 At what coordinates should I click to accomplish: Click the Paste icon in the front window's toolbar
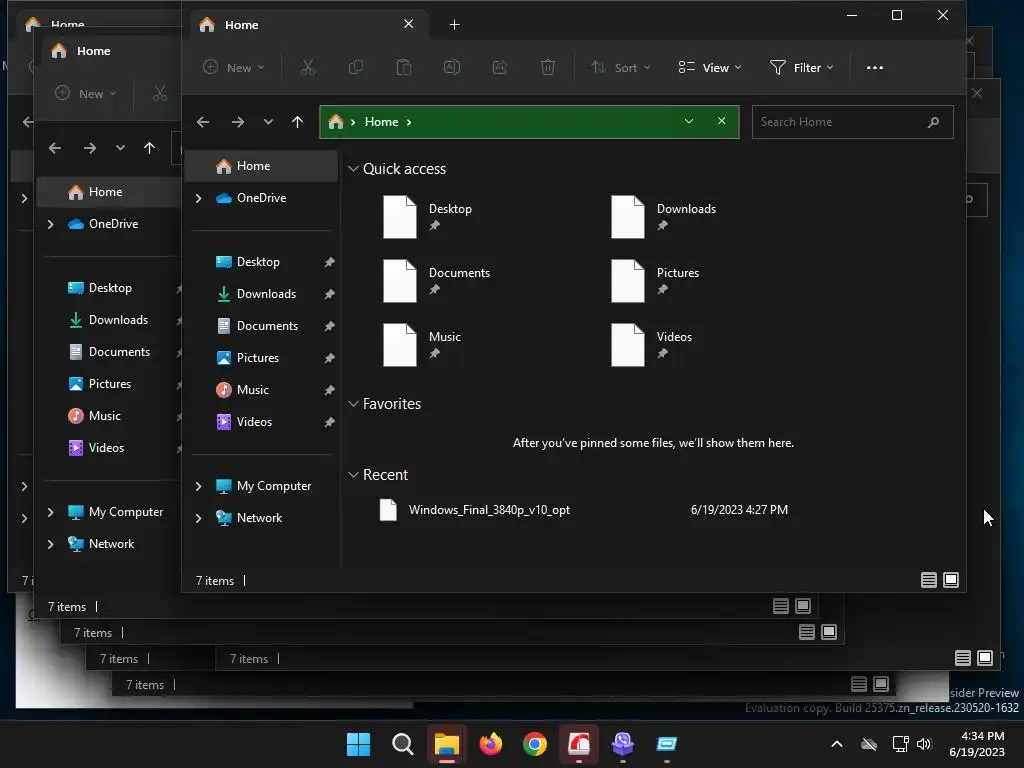click(404, 67)
